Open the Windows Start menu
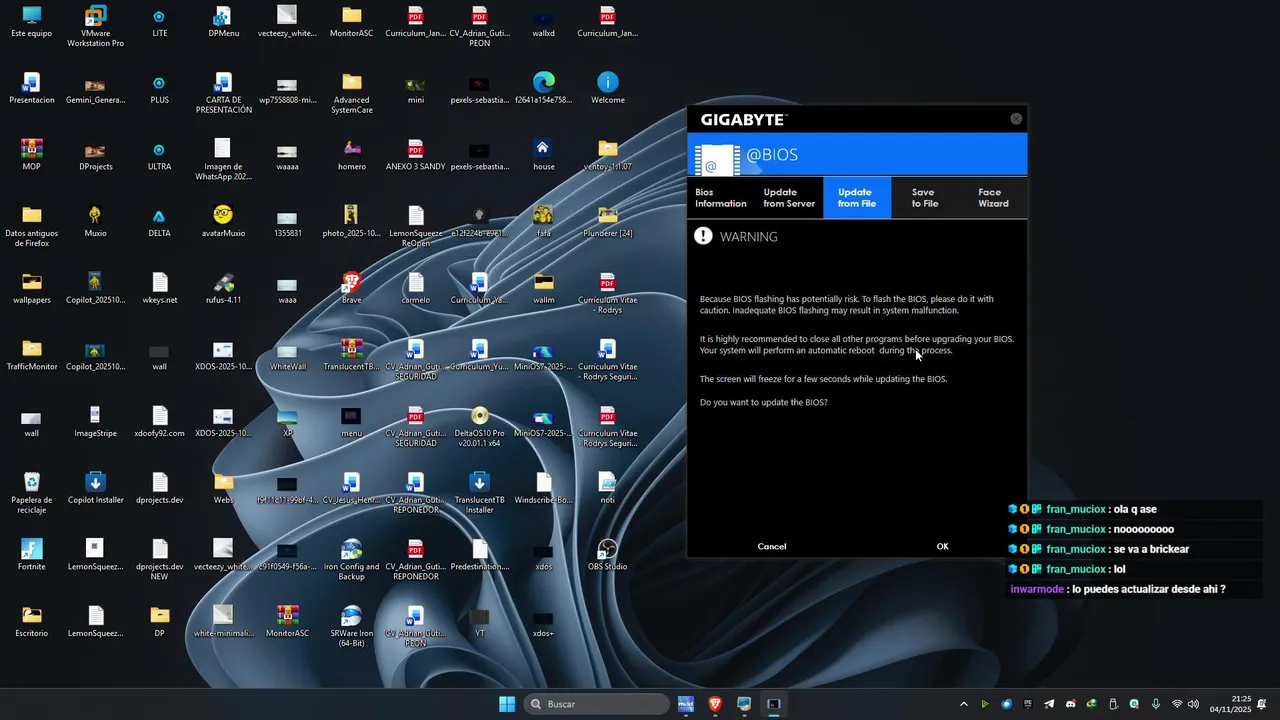 tap(507, 704)
